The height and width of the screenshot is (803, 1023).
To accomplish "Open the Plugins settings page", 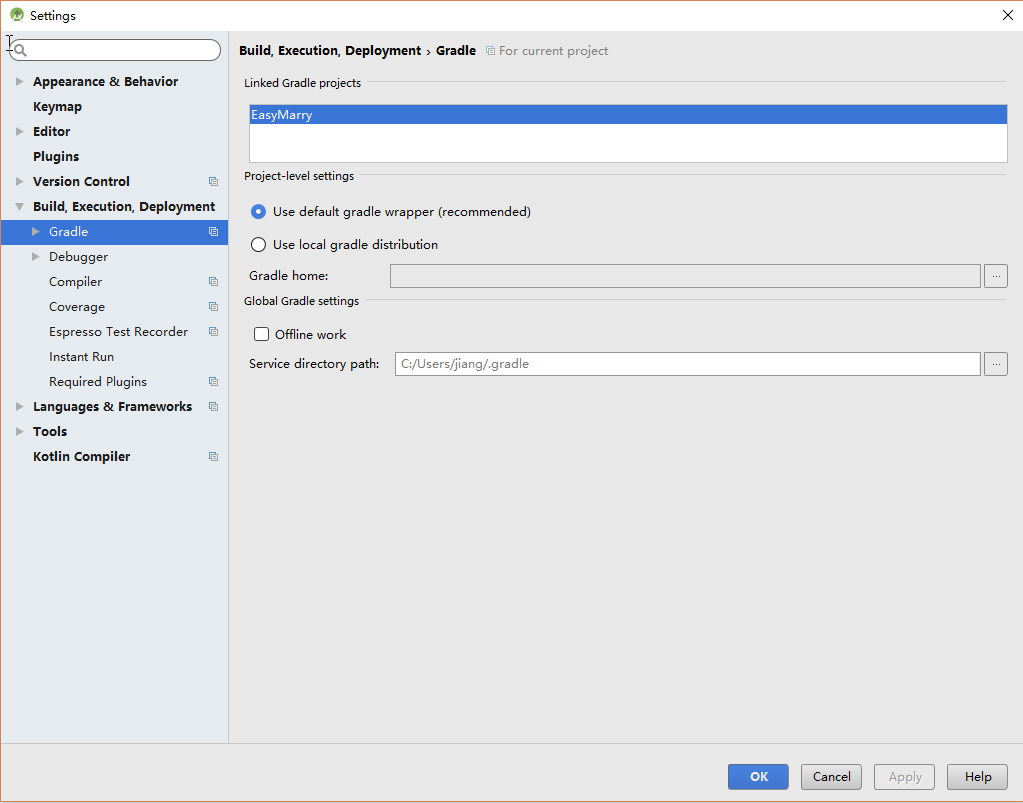I will coord(56,156).
